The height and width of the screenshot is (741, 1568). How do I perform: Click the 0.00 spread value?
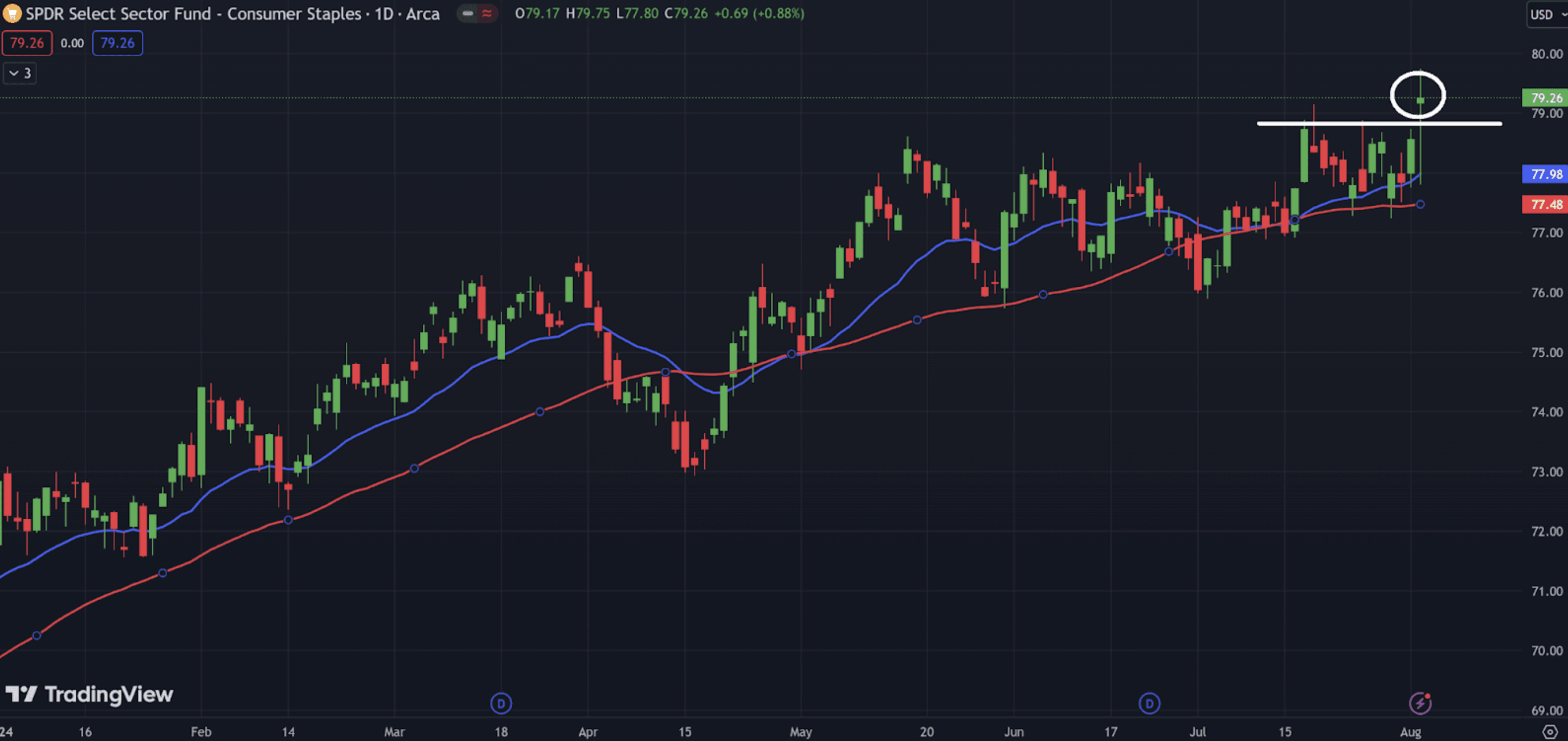[x=72, y=43]
